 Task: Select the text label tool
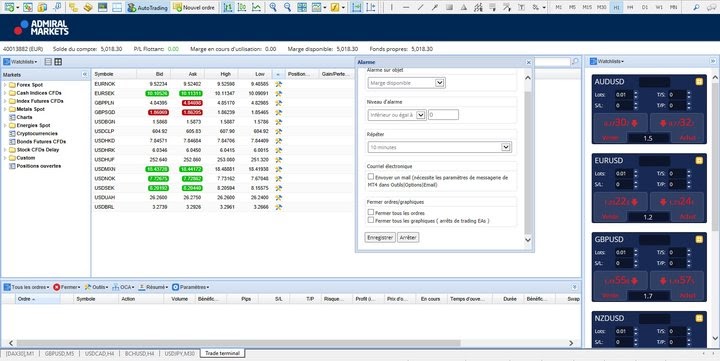(521, 7)
